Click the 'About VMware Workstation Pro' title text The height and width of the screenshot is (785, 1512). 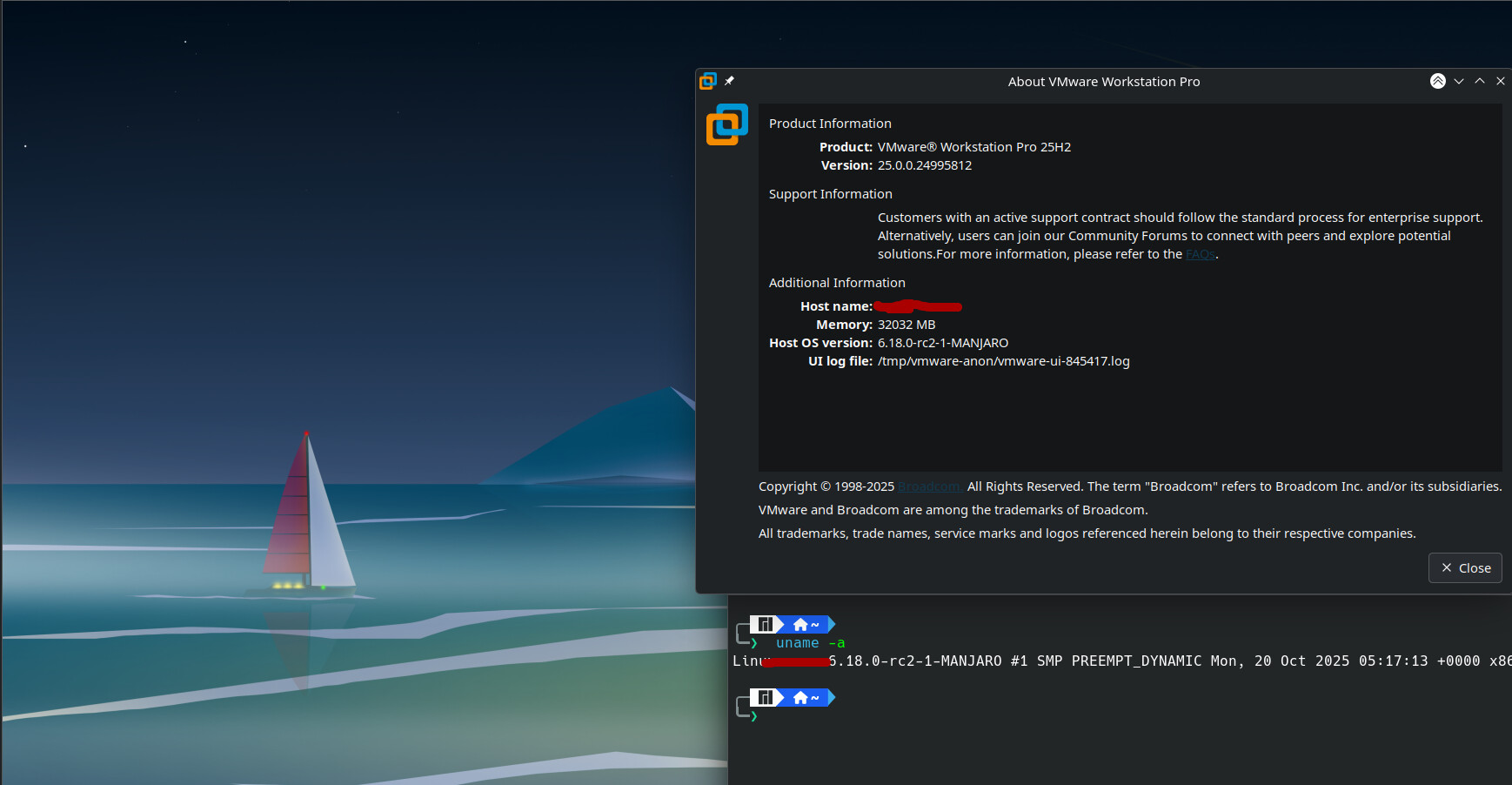pyautogui.click(x=1103, y=82)
